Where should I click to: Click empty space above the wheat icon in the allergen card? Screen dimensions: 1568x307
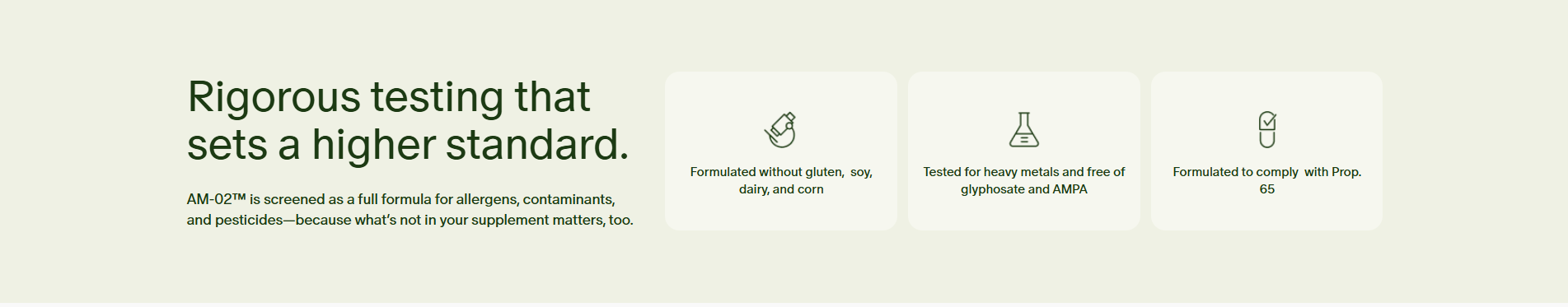point(780,91)
